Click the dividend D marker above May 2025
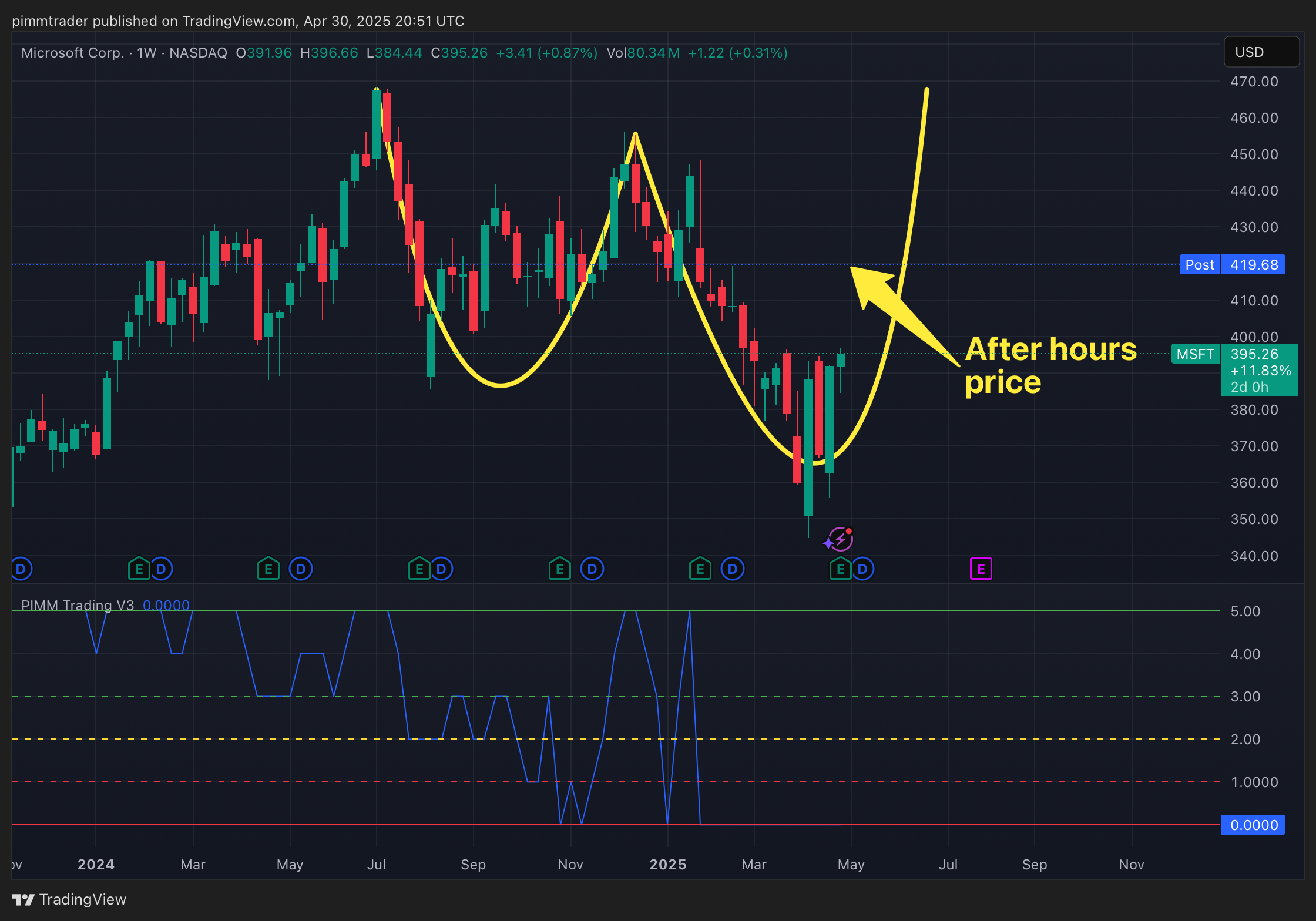 862,569
